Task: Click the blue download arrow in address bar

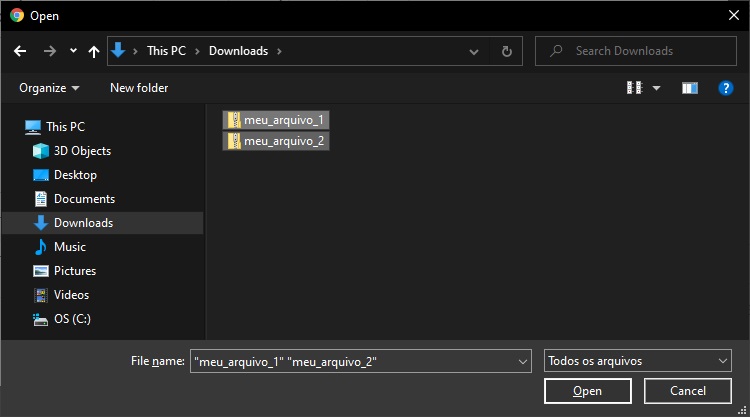Action: coord(118,50)
